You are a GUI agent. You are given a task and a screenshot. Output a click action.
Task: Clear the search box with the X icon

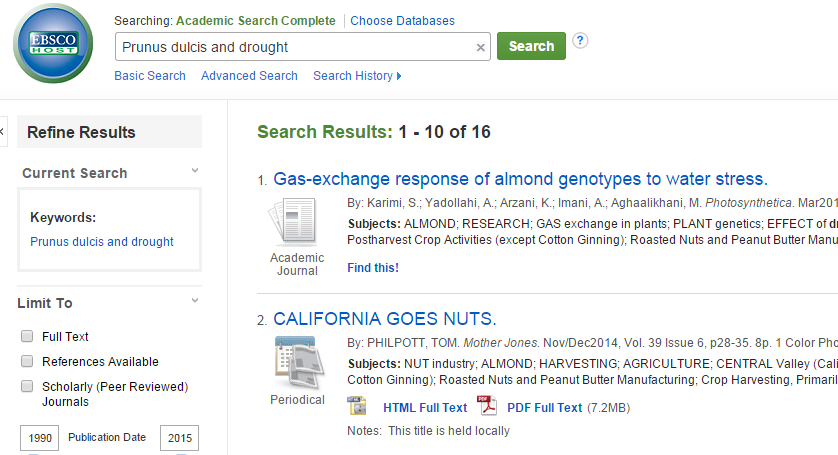click(x=480, y=47)
